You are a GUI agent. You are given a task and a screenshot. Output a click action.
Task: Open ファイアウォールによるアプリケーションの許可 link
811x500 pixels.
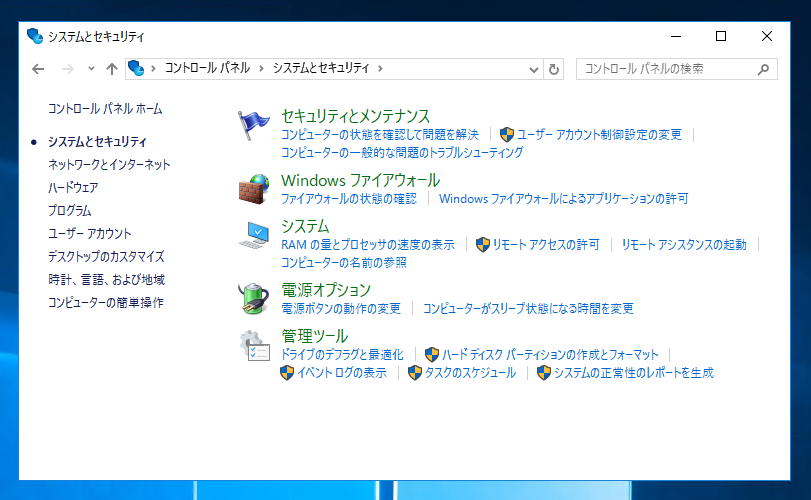point(564,199)
